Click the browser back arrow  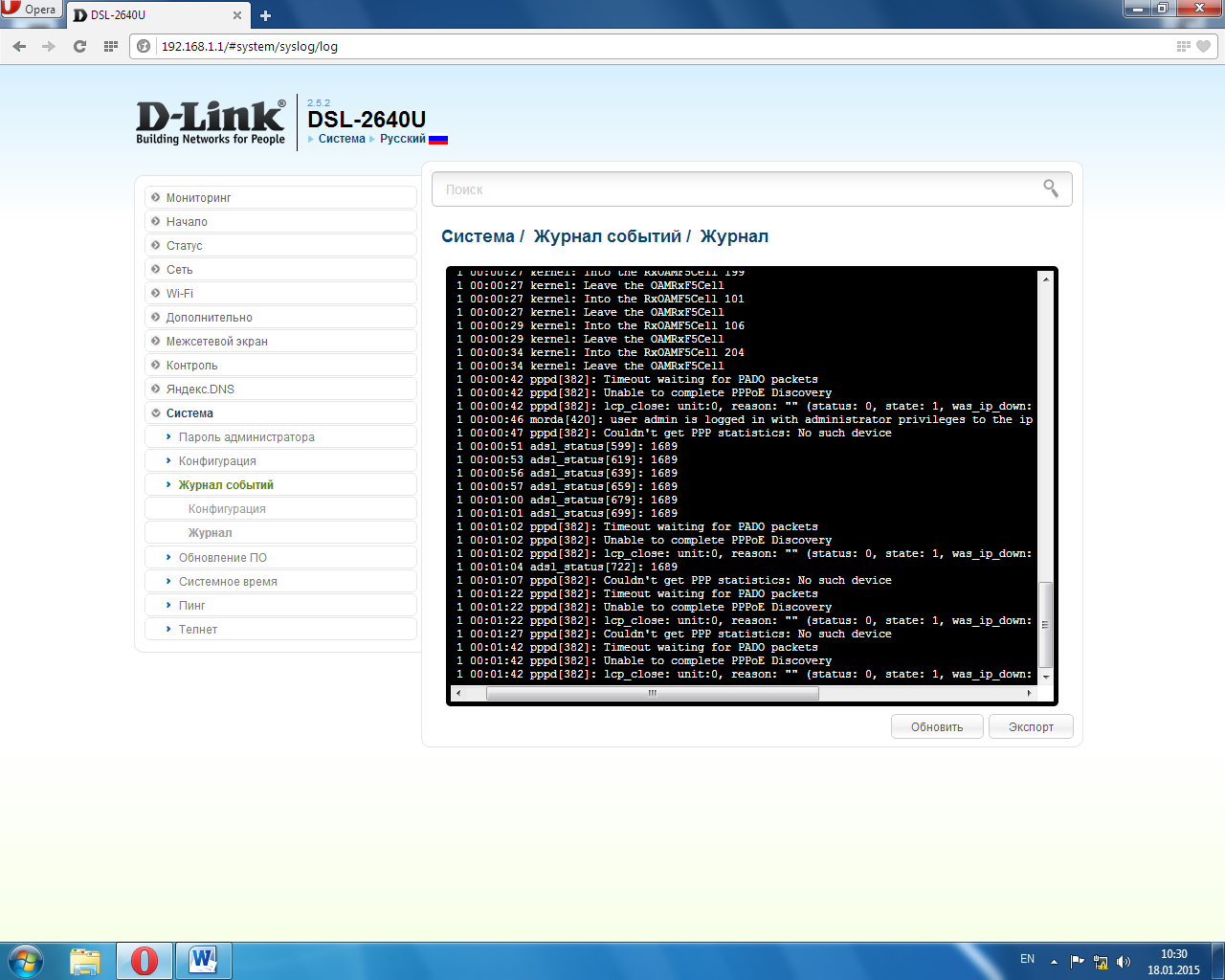point(20,46)
